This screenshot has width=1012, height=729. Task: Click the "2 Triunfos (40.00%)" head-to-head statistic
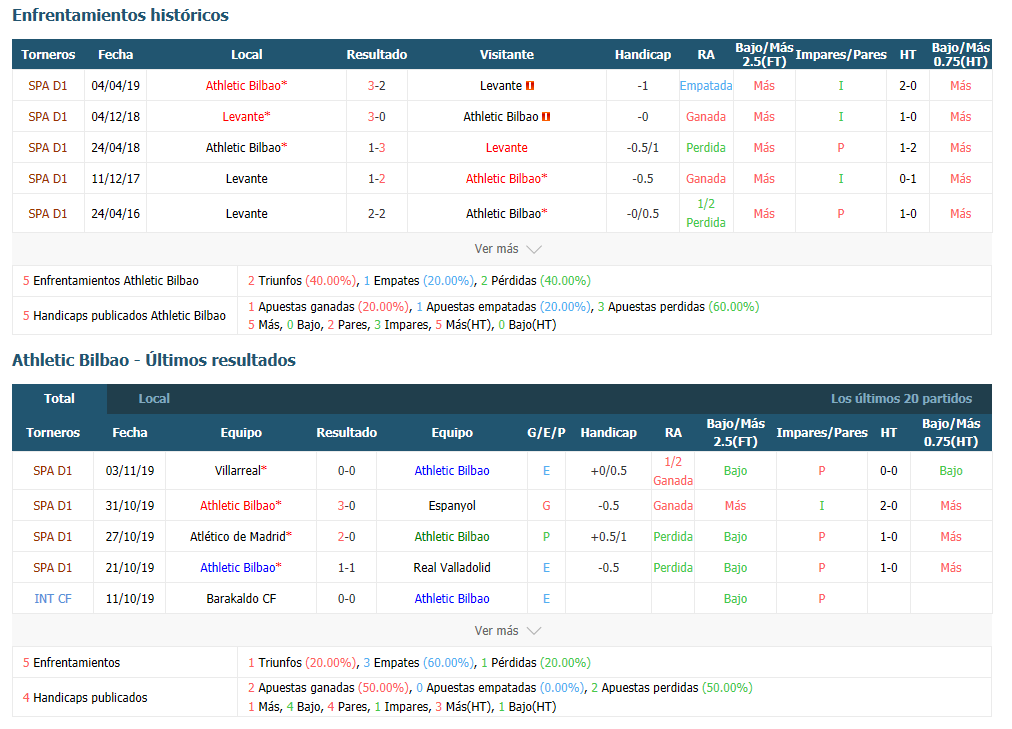(x=302, y=281)
